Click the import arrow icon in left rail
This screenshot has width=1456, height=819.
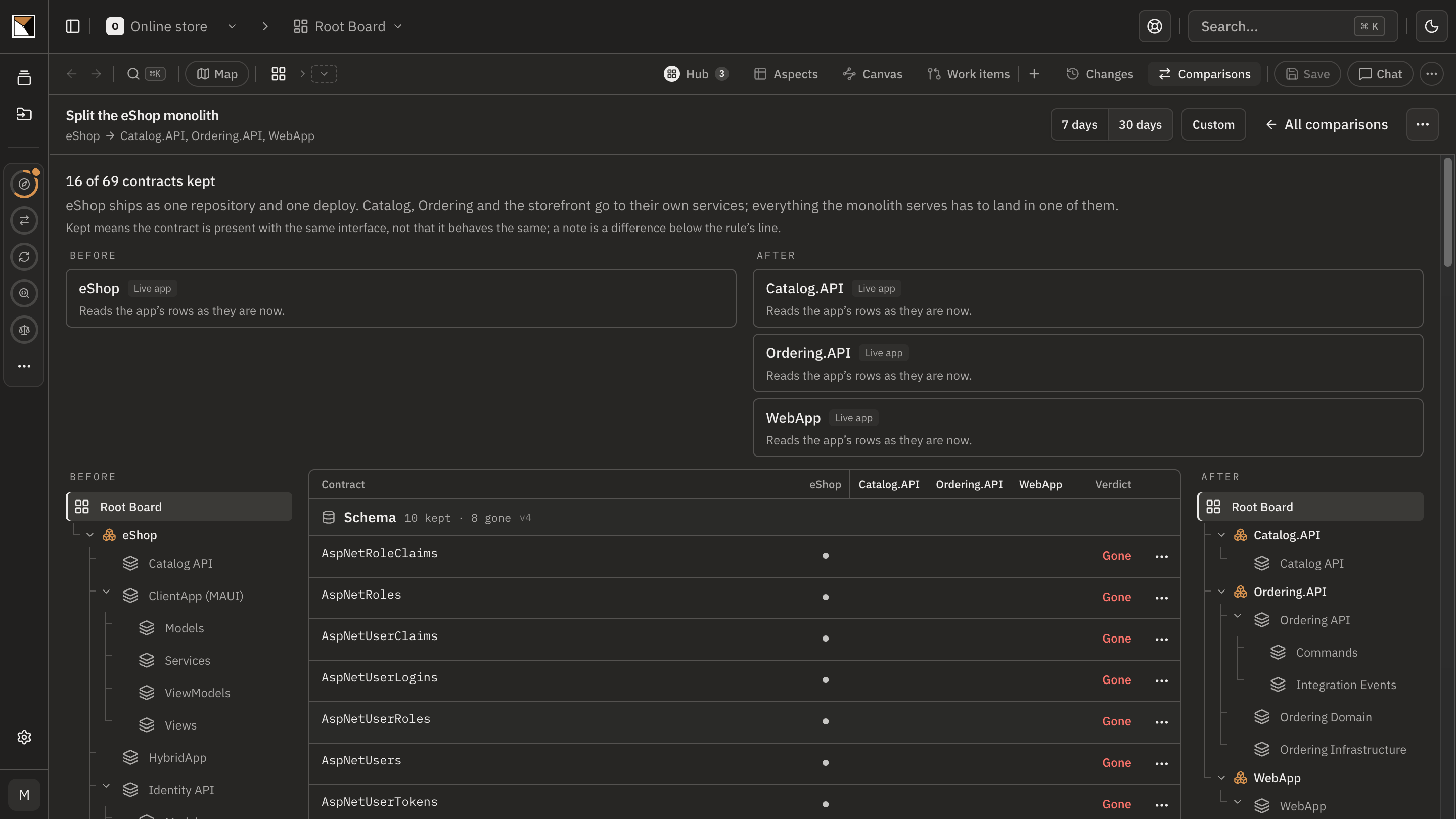[24, 114]
